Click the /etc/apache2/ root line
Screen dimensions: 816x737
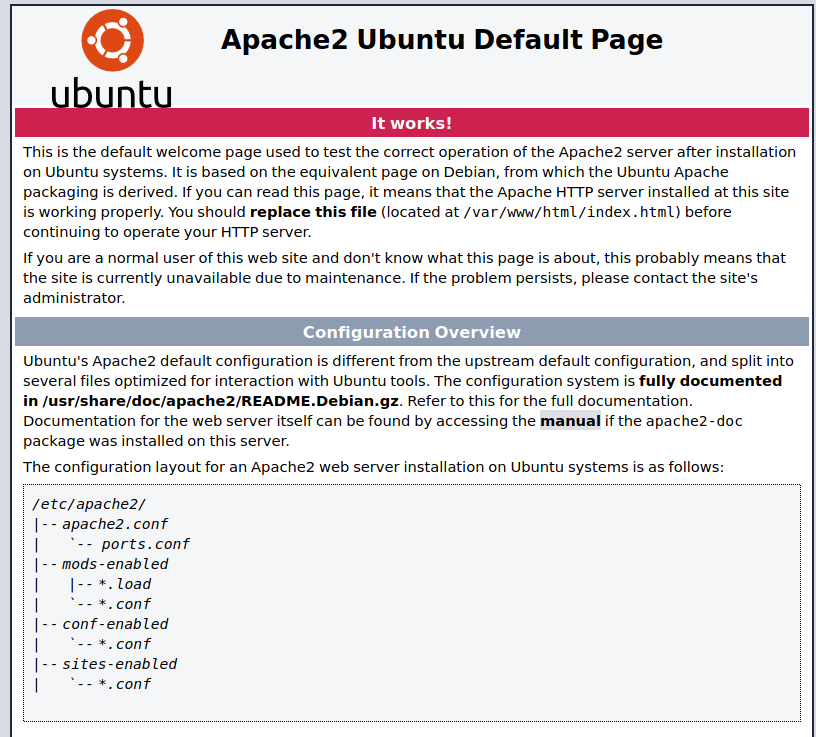tap(89, 504)
